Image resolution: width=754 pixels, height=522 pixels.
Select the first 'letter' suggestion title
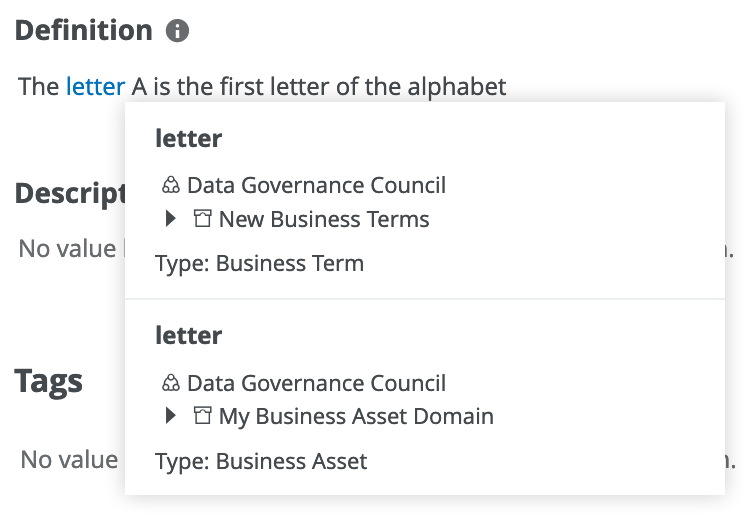click(x=189, y=138)
